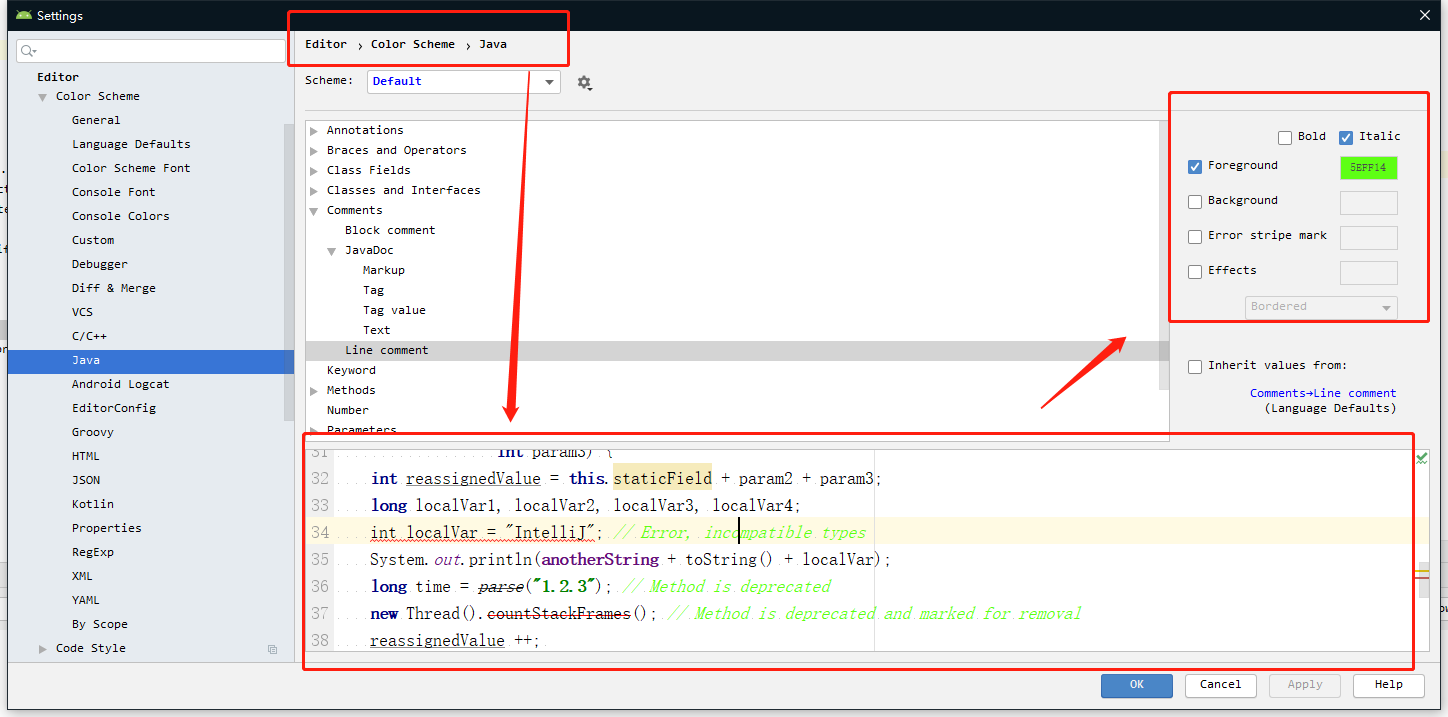
Task: Click the green Foreground color swatch
Action: click(1369, 168)
